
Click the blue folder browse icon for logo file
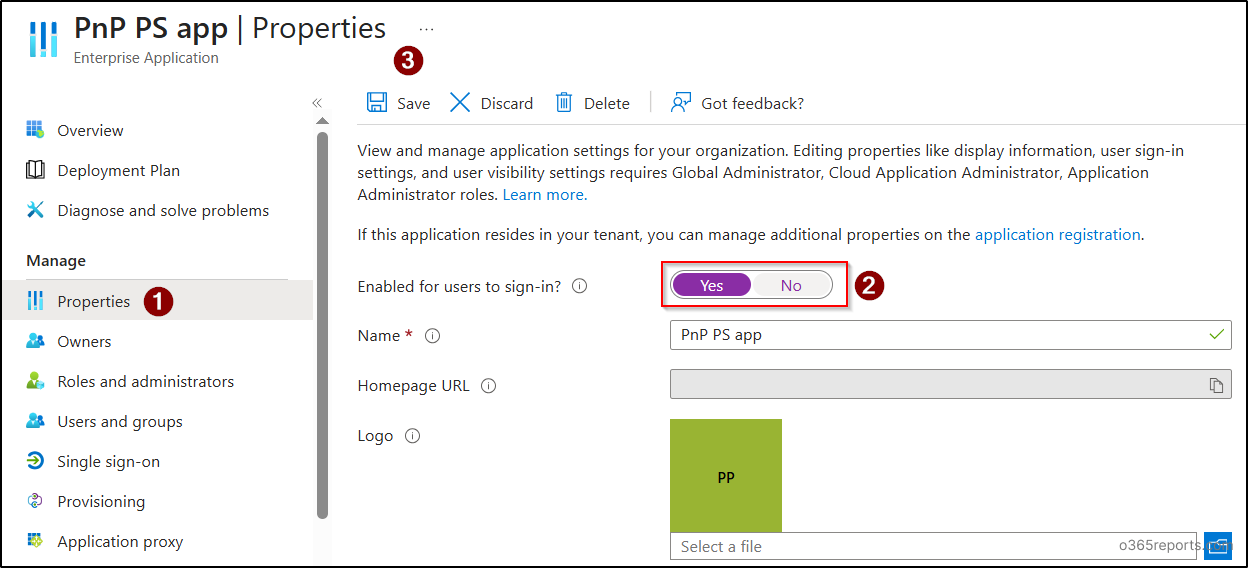pos(1217,545)
